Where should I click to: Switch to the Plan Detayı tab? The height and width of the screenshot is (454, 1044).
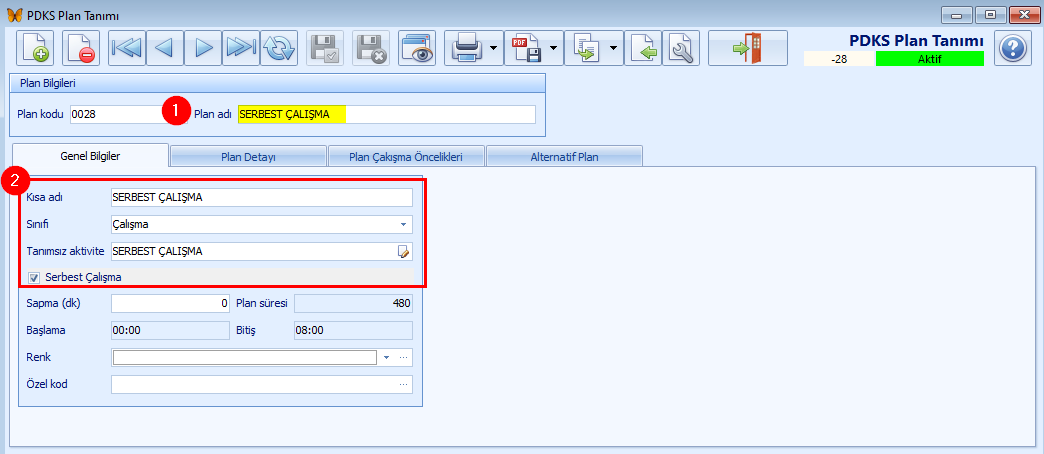pyautogui.click(x=248, y=156)
